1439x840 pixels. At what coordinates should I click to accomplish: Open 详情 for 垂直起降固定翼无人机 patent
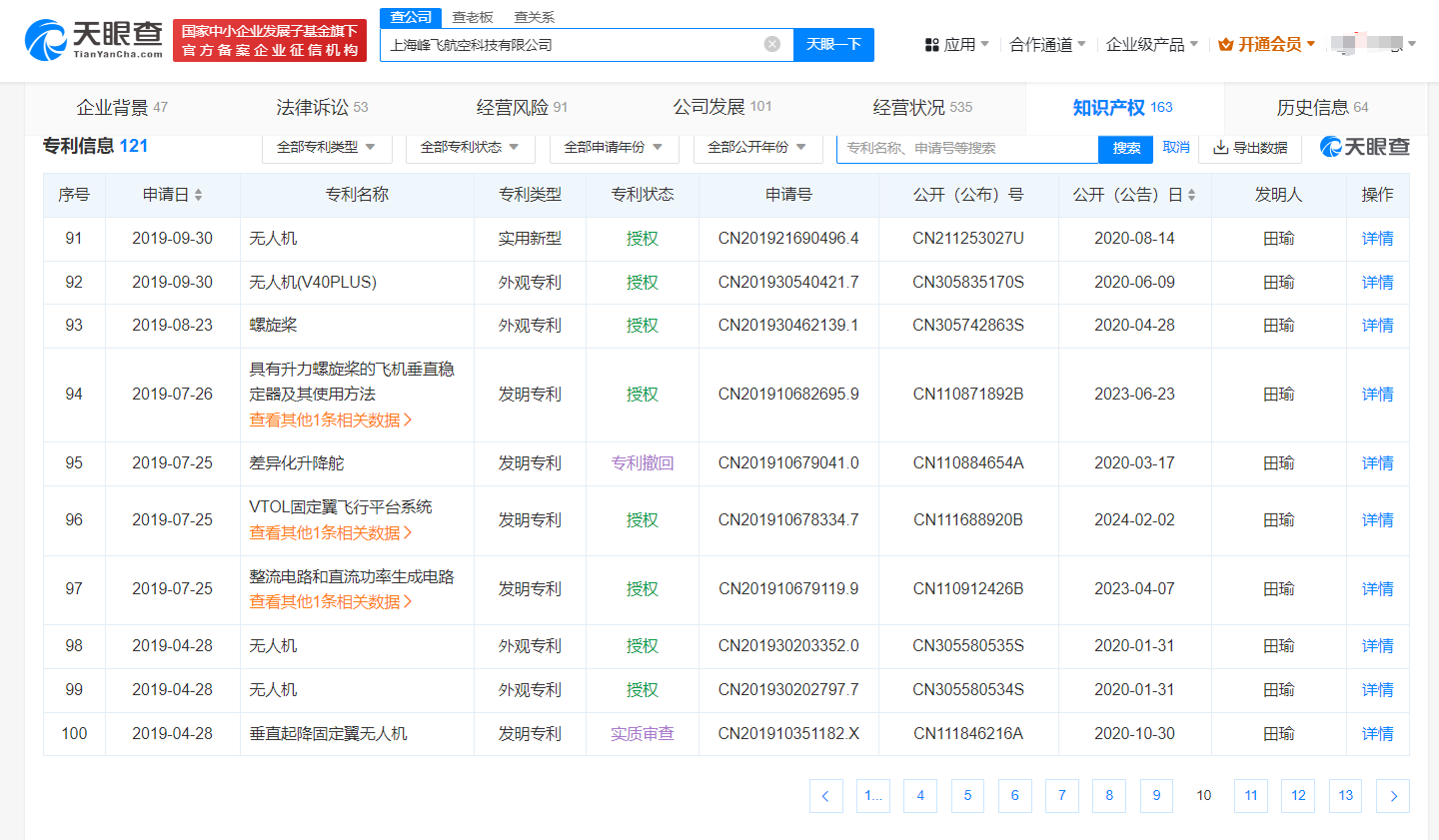click(1378, 734)
